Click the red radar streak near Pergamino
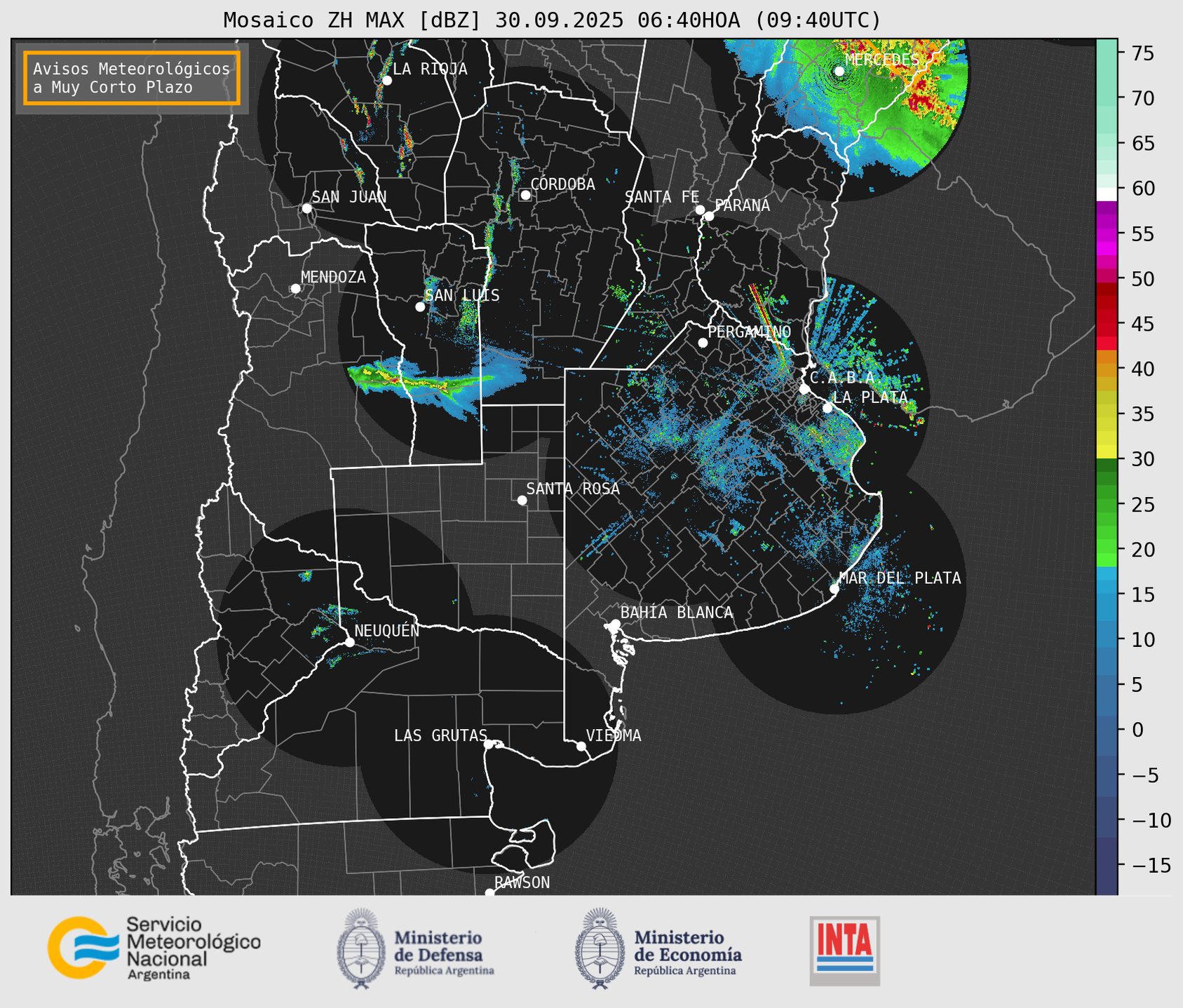Image resolution: width=1183 pixels, height=1008 pixels. [769, 326]
